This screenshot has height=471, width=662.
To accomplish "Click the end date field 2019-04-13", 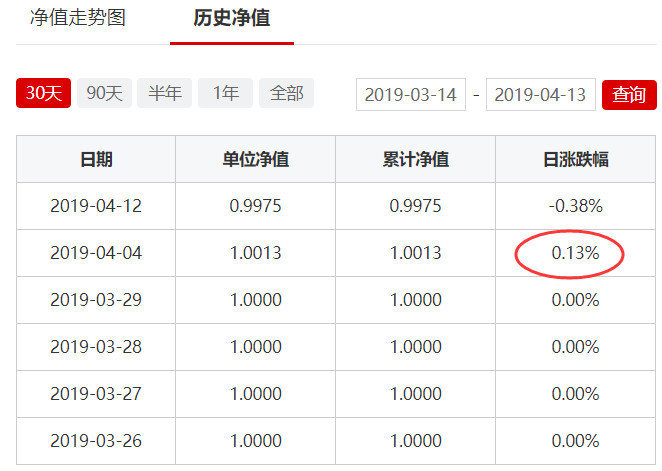I will (541, 95).
